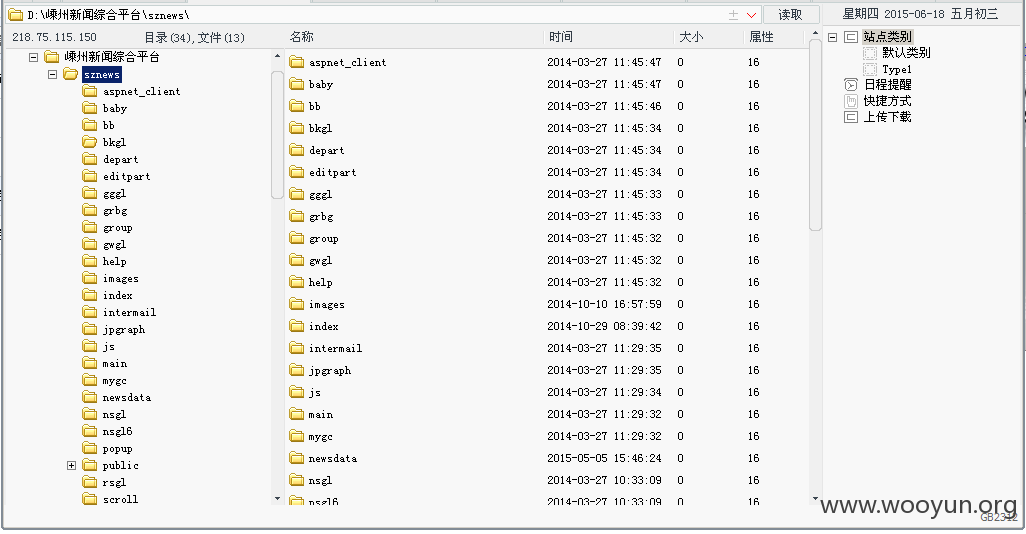Image resolution: width=1026 pixels, height=534 pixels.
Task: Select the bb folder in tree
Action: pos(109,126)
